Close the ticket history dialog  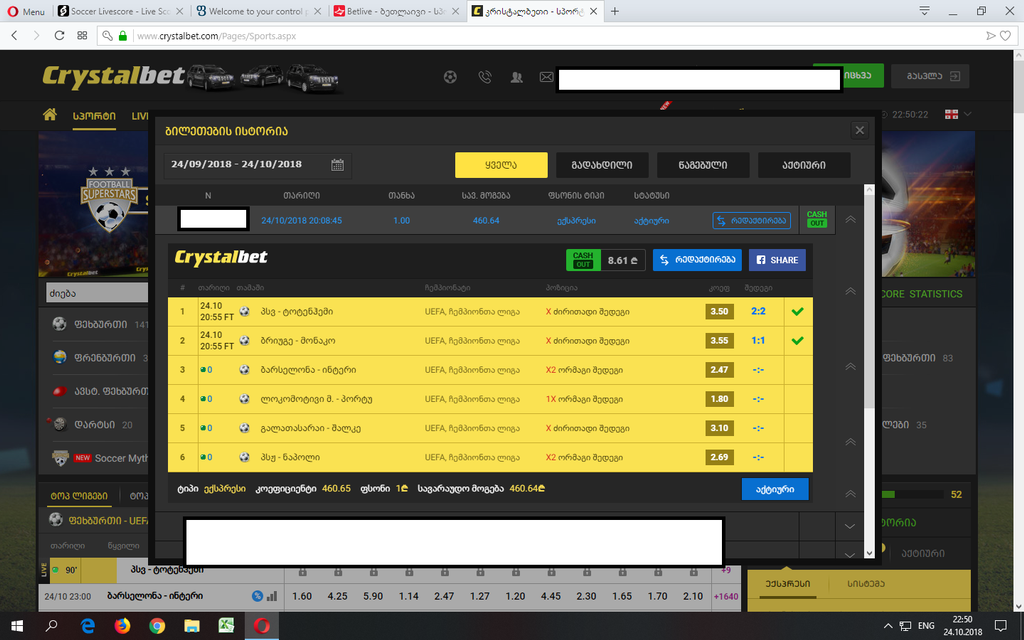859,130
